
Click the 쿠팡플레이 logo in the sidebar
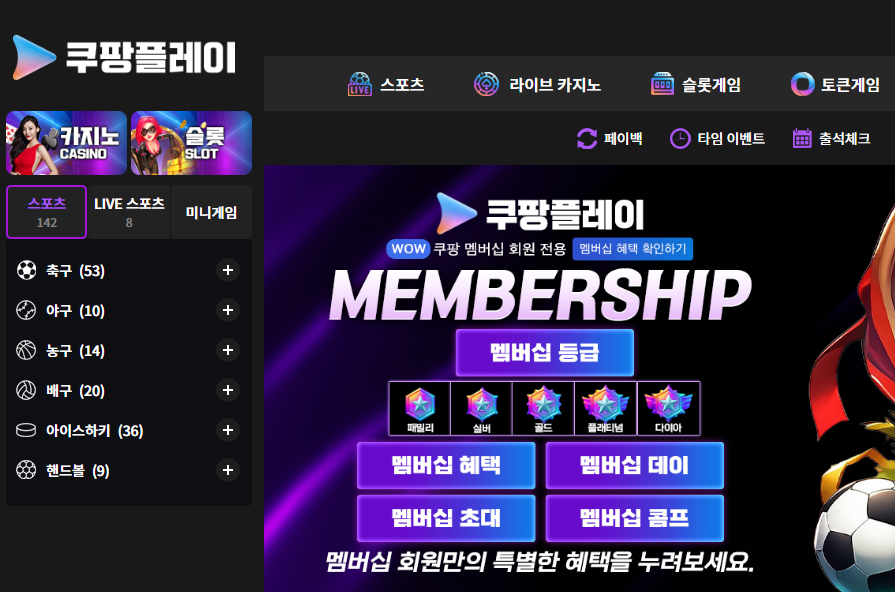pyautogui.click(x=124, y=57)
